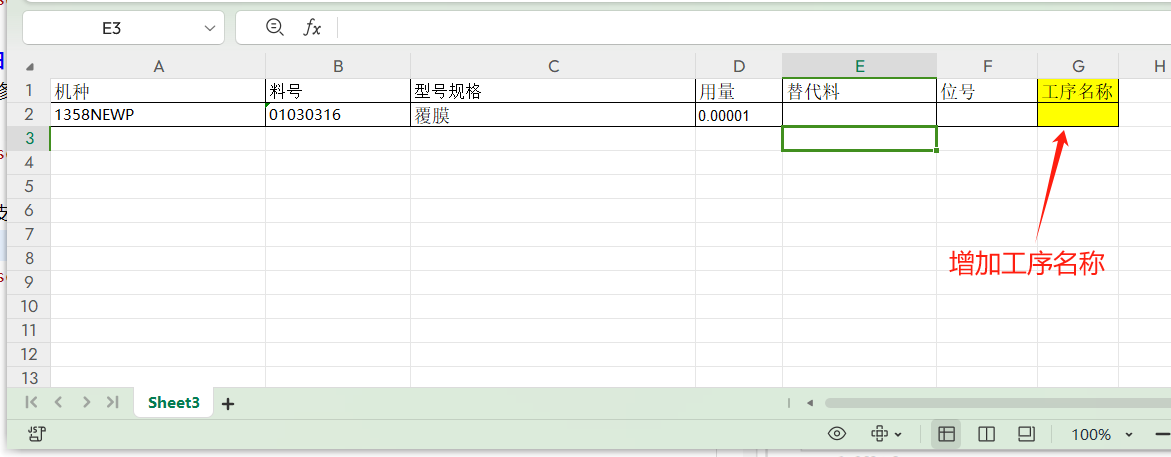Expand the reading mode dropdown
Image resolution: width=1171 pixels, height=457 pixels.
[897, 435]
